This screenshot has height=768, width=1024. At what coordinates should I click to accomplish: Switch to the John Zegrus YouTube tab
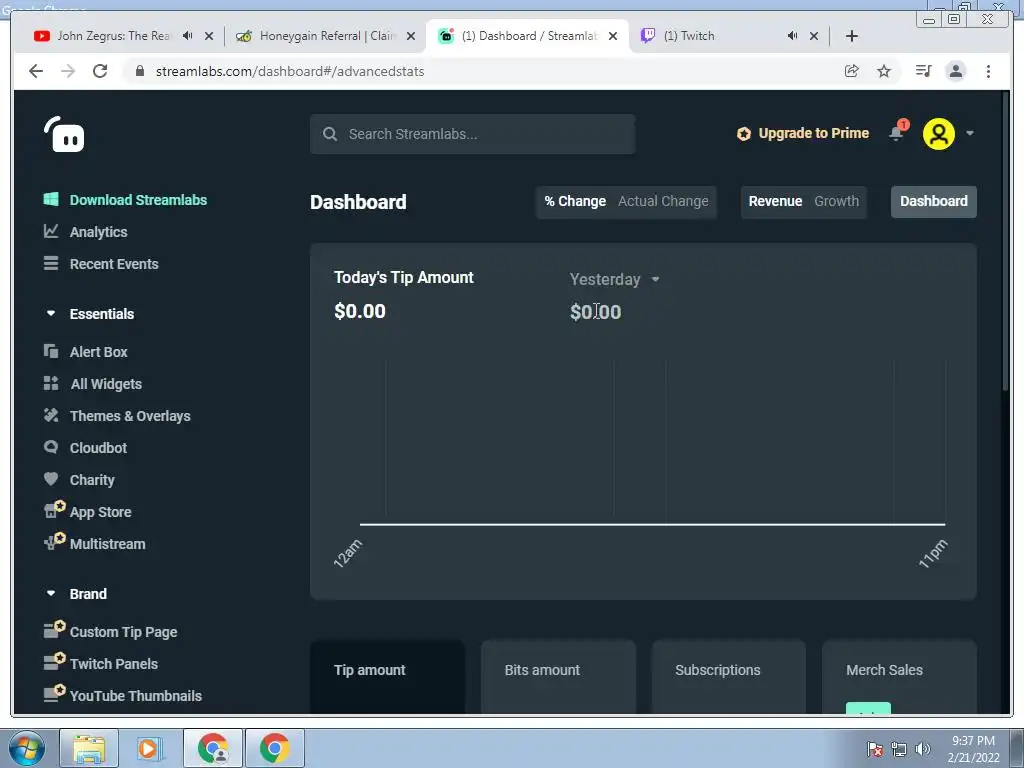pyautogui.click(x=114, y=36)
